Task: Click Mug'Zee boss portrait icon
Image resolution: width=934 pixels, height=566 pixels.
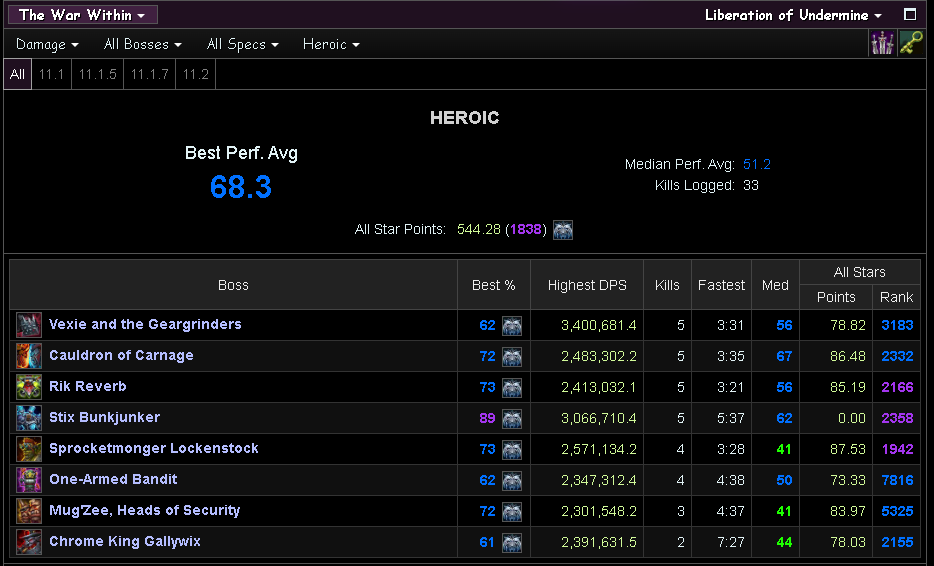Action: 29,511
